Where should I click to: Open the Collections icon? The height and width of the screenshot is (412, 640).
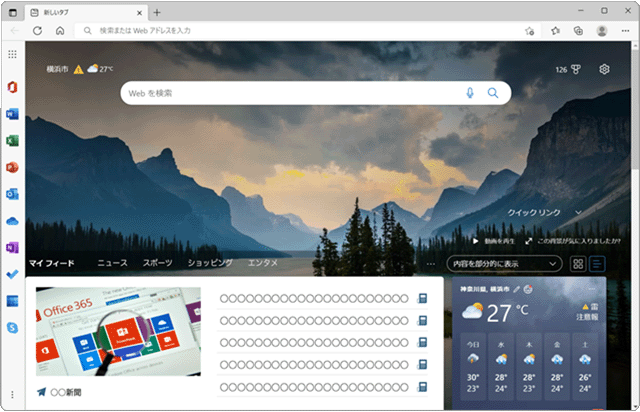(x=578, y=31)
